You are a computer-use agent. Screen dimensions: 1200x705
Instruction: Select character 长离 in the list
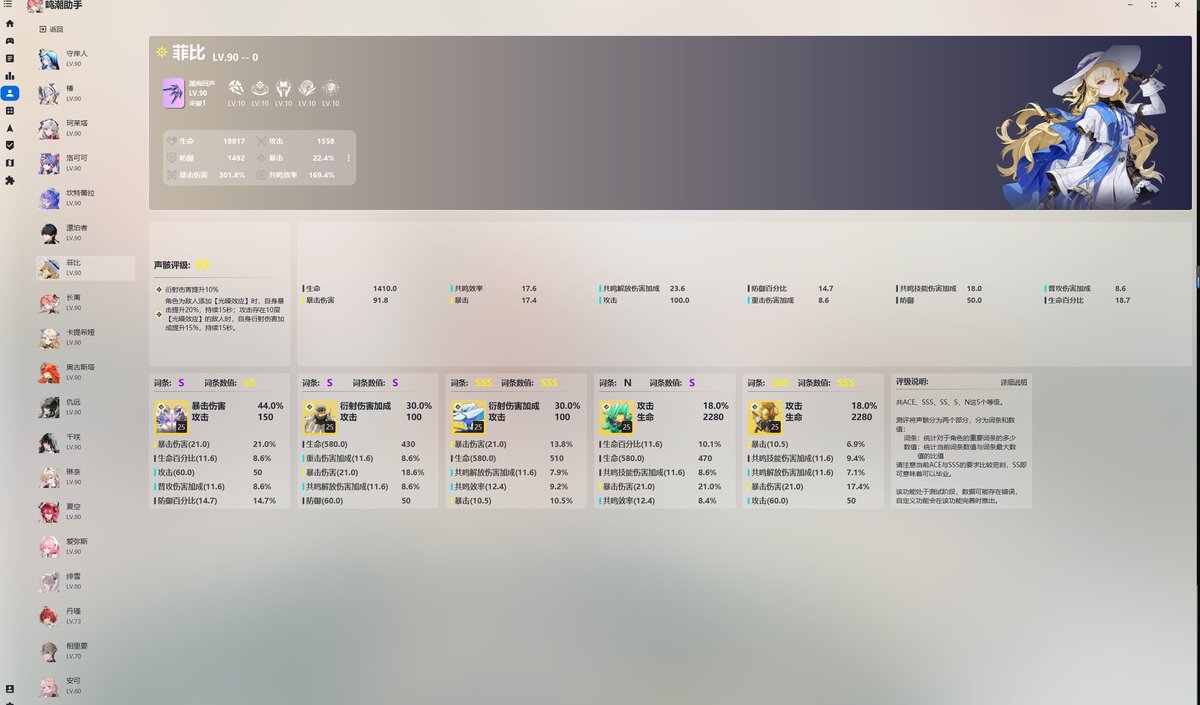(86, 302)
